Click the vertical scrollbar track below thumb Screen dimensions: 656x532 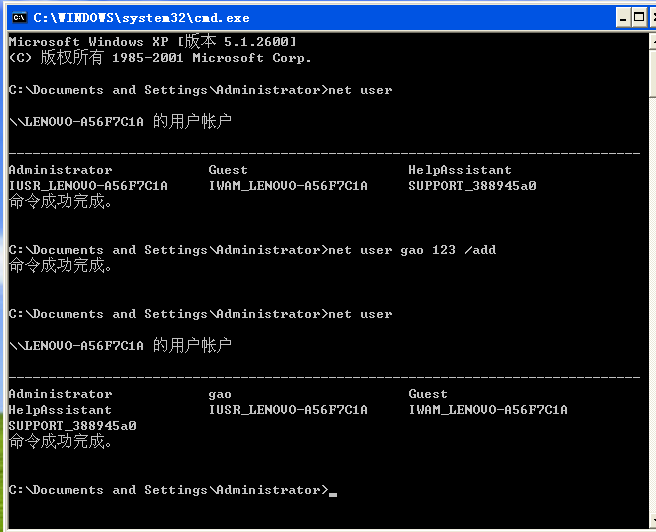(653, 304)
